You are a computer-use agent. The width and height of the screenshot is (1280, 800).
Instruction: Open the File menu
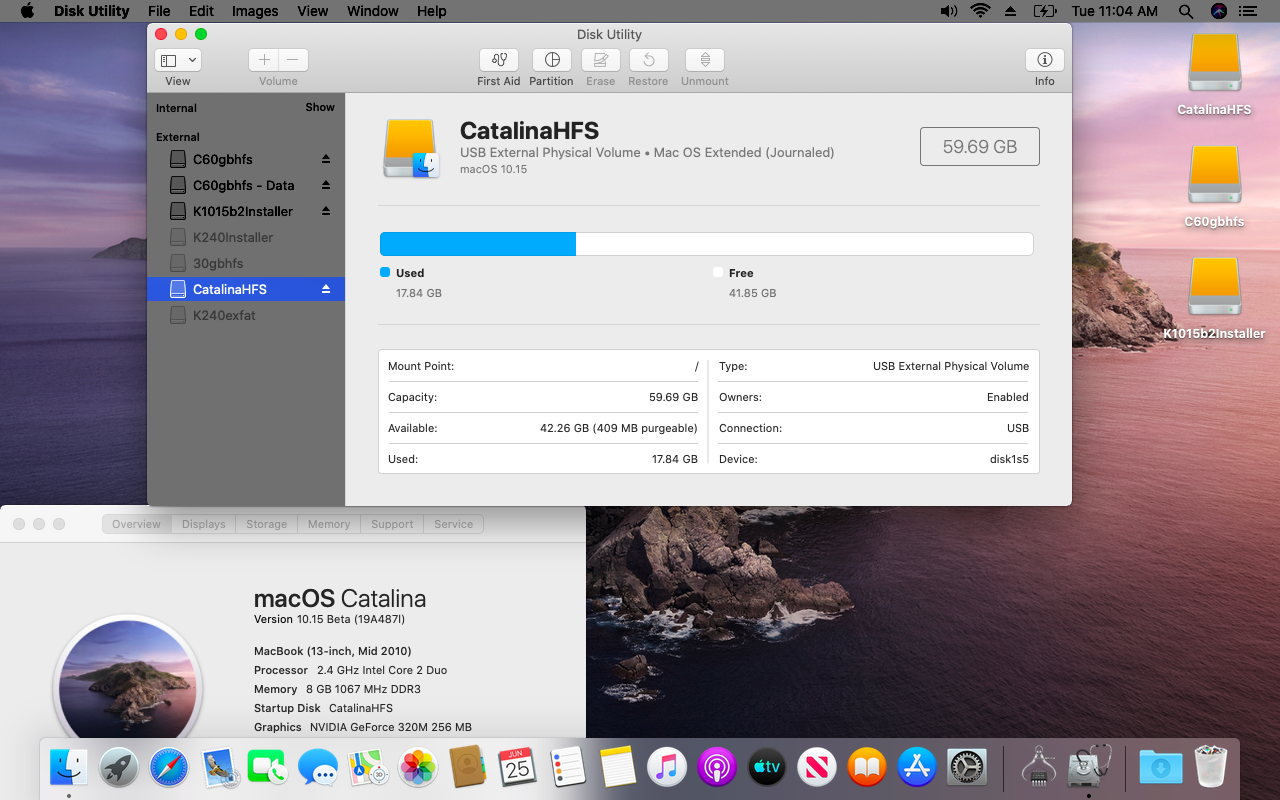pyautogui.click(x=159, y=11)
